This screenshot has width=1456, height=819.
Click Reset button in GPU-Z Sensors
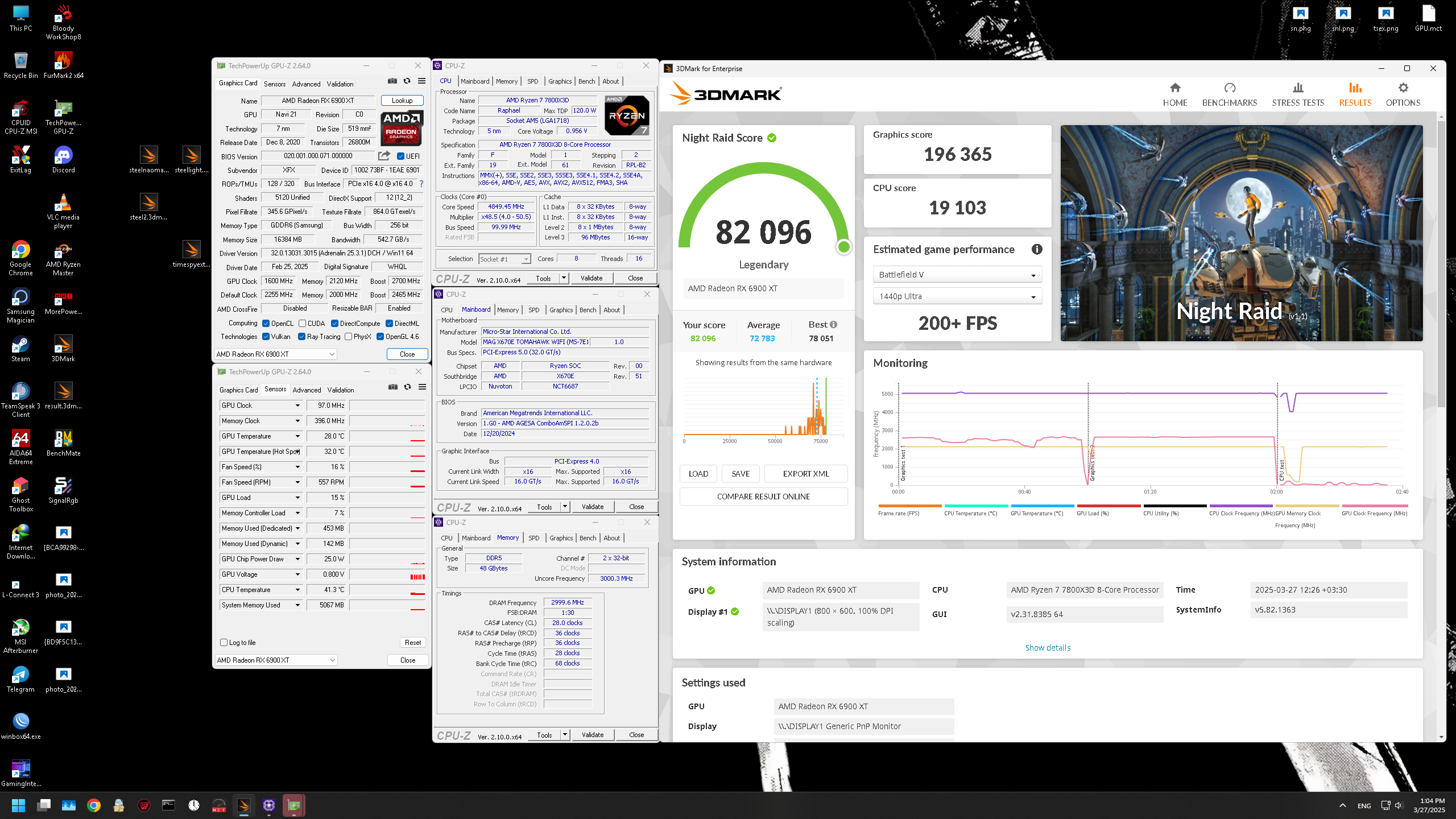413,642
